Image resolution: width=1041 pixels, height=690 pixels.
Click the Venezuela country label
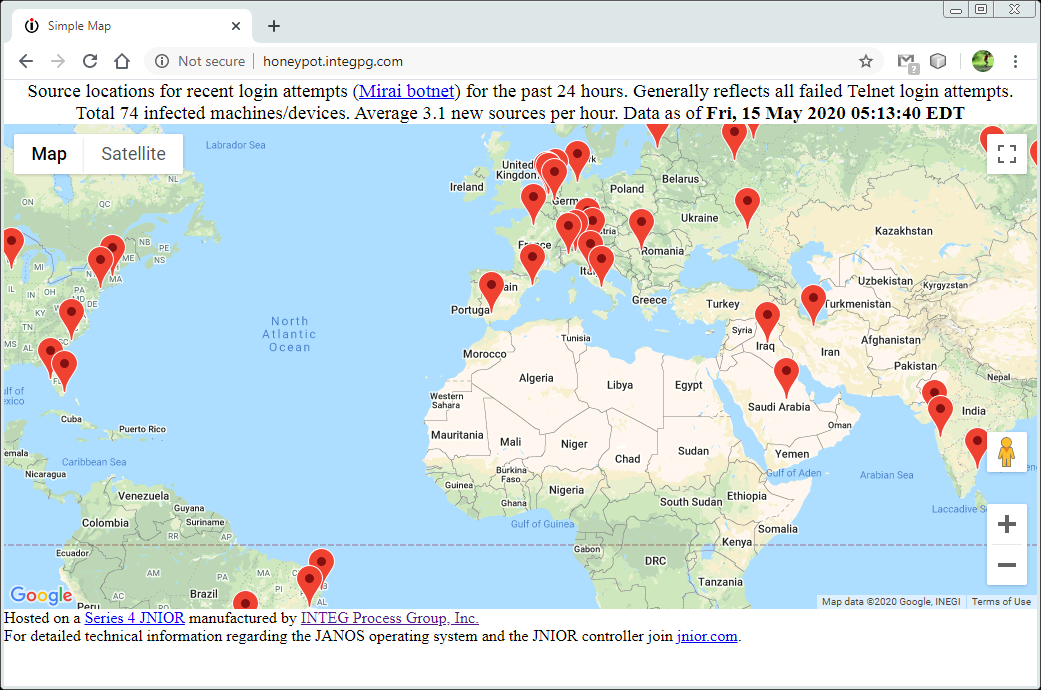[x=143, y=496]
